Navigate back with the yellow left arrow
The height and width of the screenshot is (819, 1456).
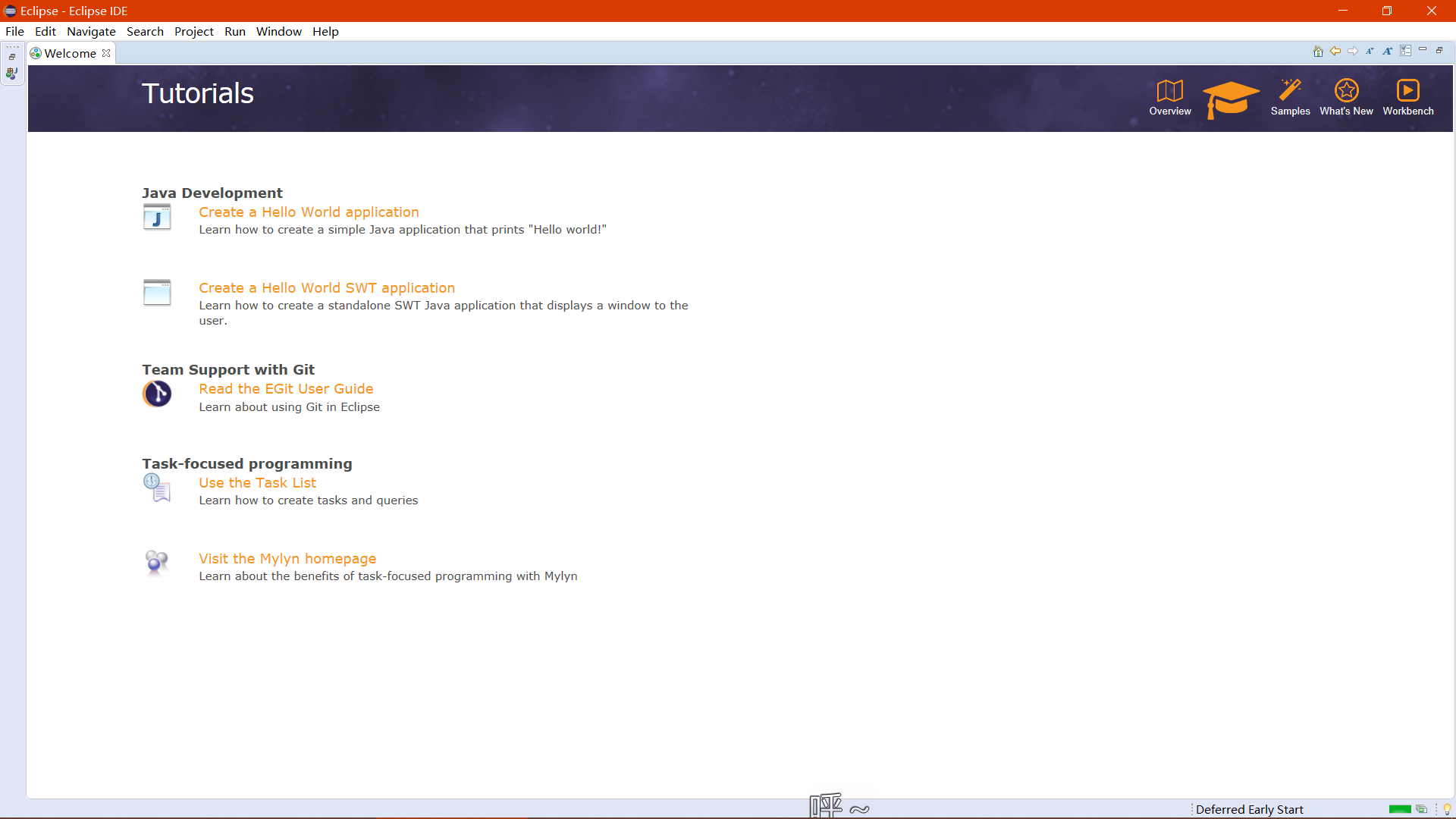(x=1335, y=52)
